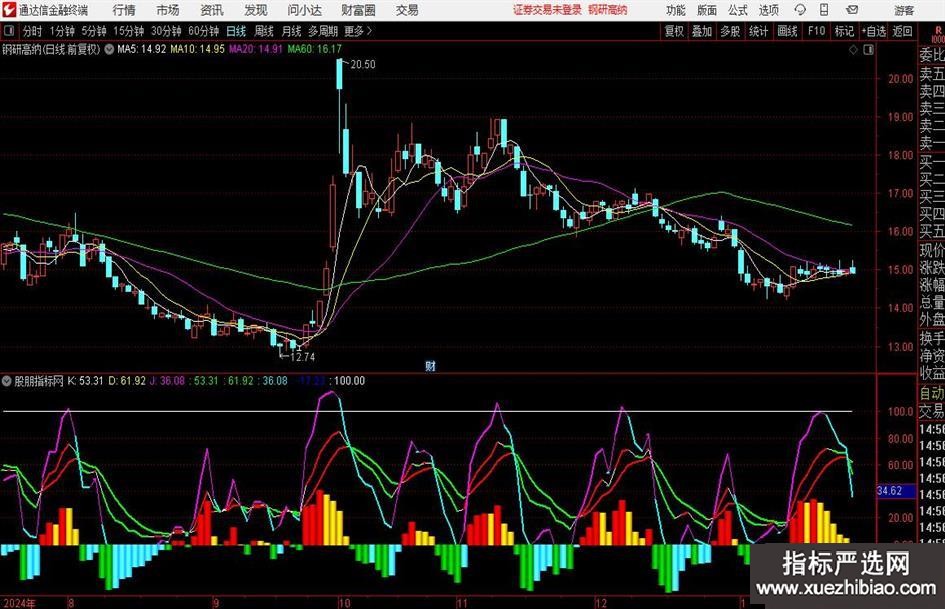Click the 12.74 low price label

[x=303, y=357]
